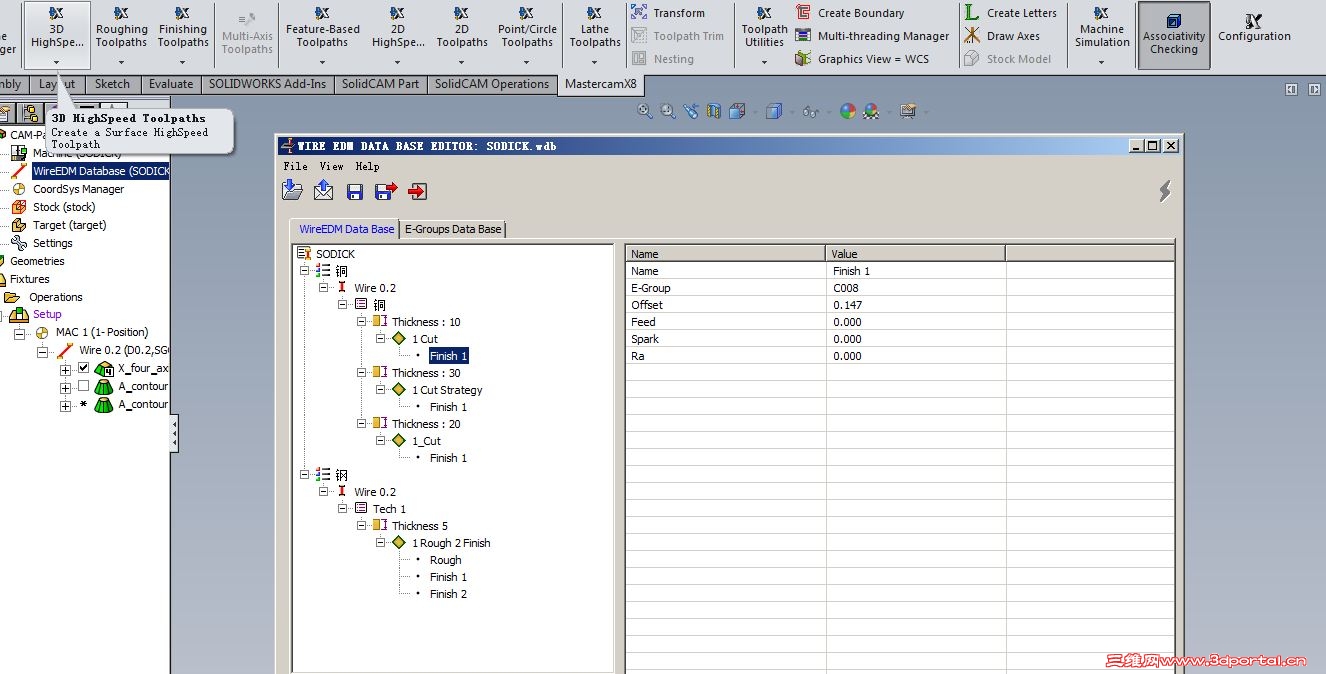Toggle the first A_contour operation checkbox
Viewport: 1326px width, 674px height.
click(x=83, y=386)
